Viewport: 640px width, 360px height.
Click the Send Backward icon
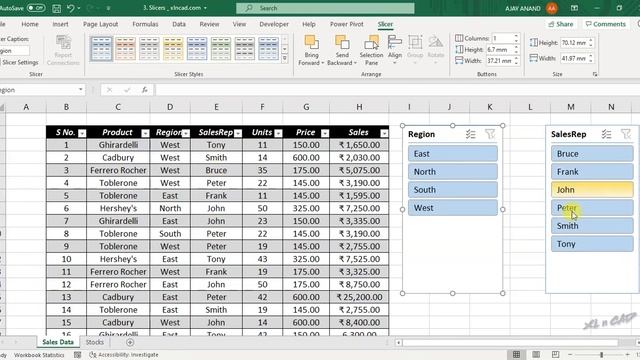342,42
